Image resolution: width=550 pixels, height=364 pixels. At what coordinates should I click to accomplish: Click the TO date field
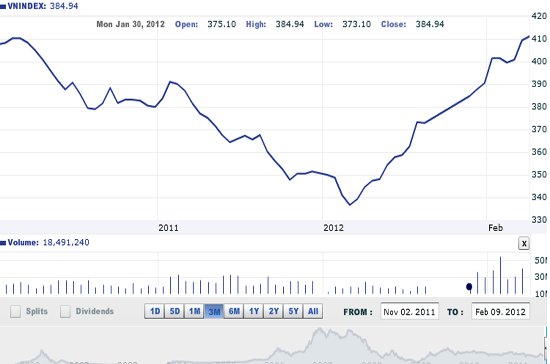pos(500,311)
